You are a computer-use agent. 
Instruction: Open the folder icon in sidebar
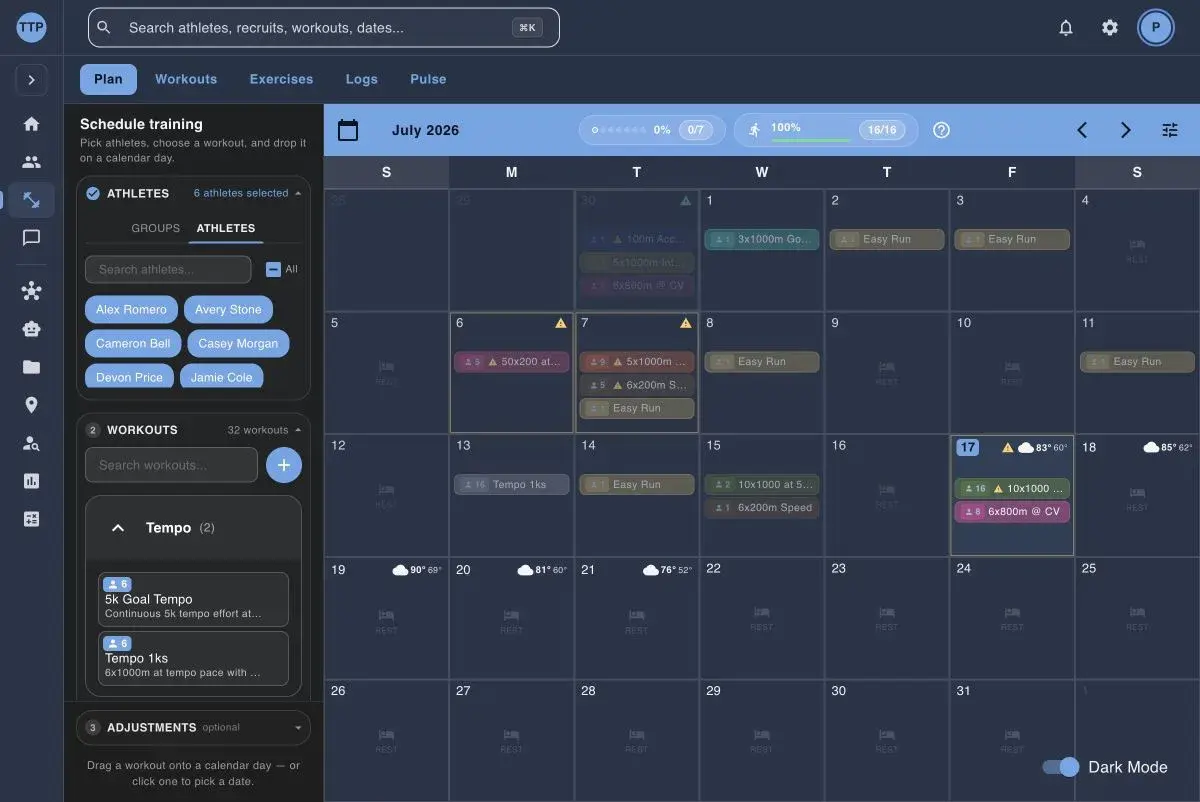(31, 367)
